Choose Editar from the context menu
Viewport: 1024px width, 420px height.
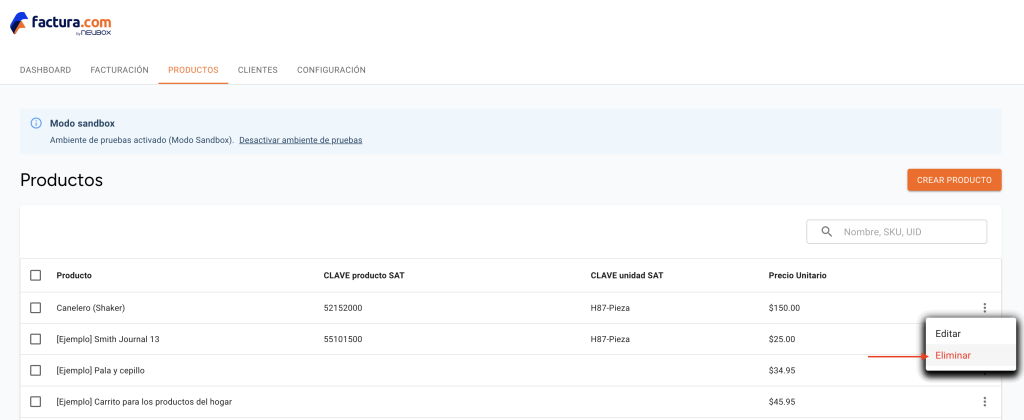[x=971, y=333]
